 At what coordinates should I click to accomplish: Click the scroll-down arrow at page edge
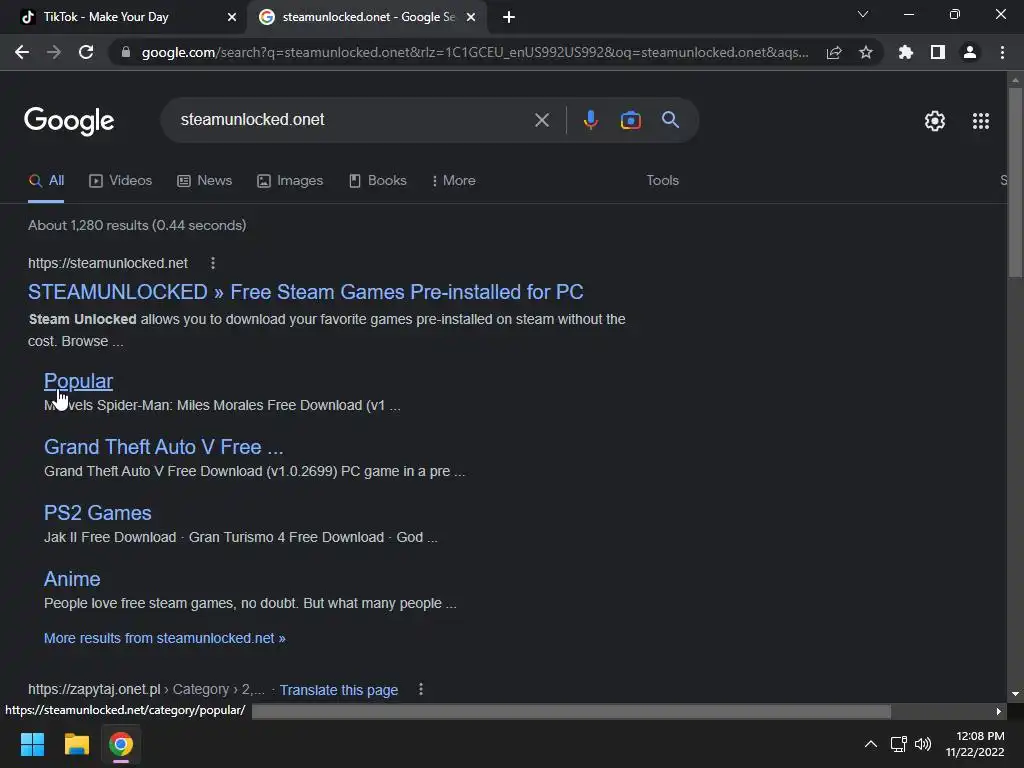pyautogui.click(x=1015, y=694)
